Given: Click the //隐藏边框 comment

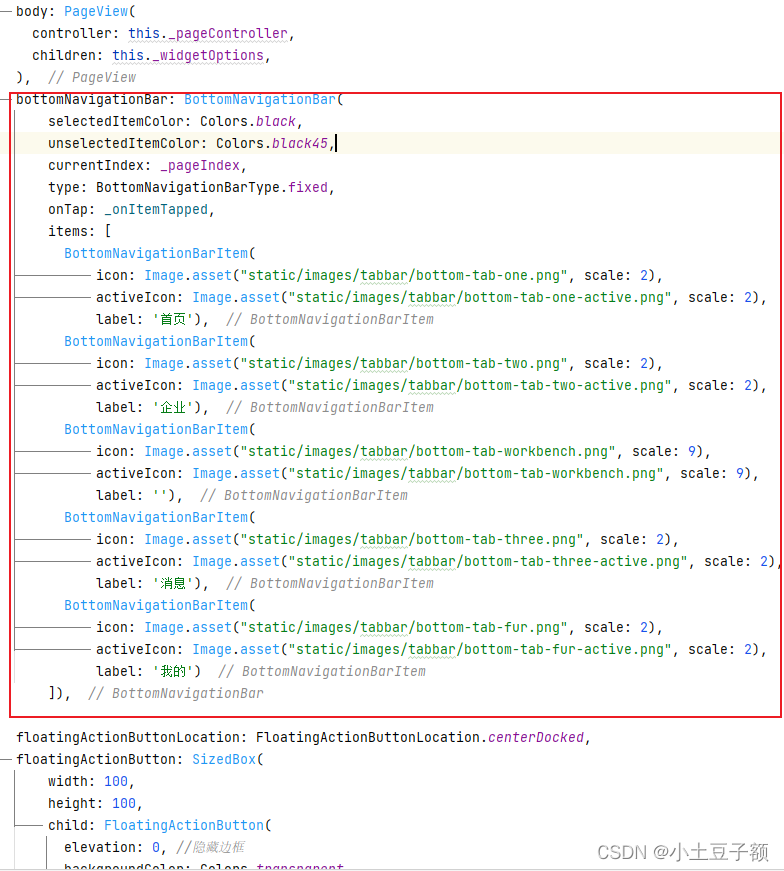Looking at the screenshot, I should 210,848.
